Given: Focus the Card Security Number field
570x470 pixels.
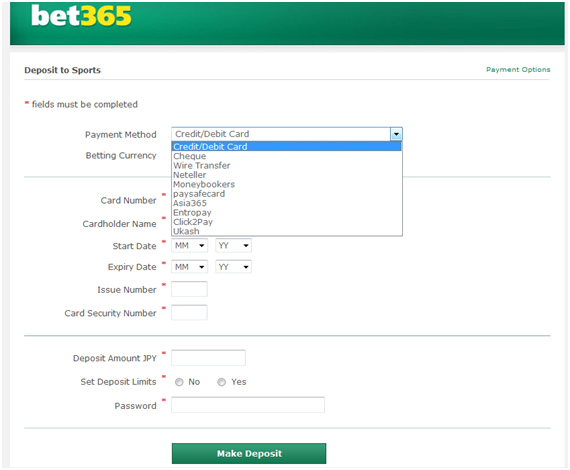Looking at the screenshot, I should 189,313.
